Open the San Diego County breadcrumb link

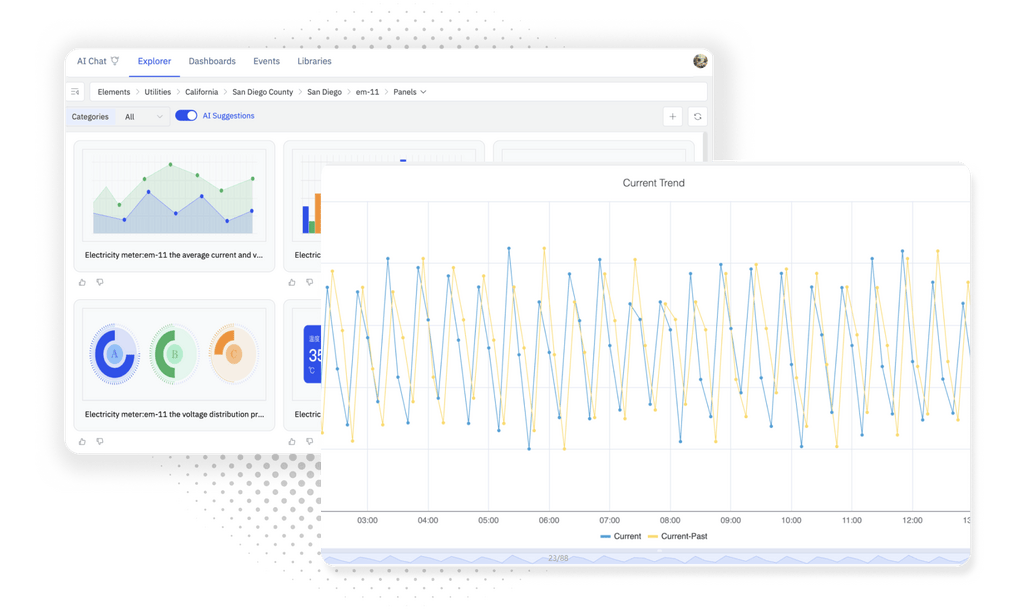point(262,91)
